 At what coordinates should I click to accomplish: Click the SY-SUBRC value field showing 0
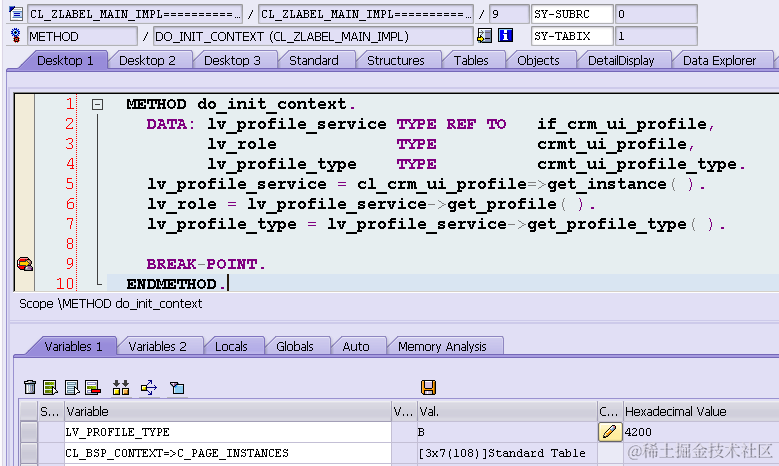pyautogui.click(x=656, y=14)
